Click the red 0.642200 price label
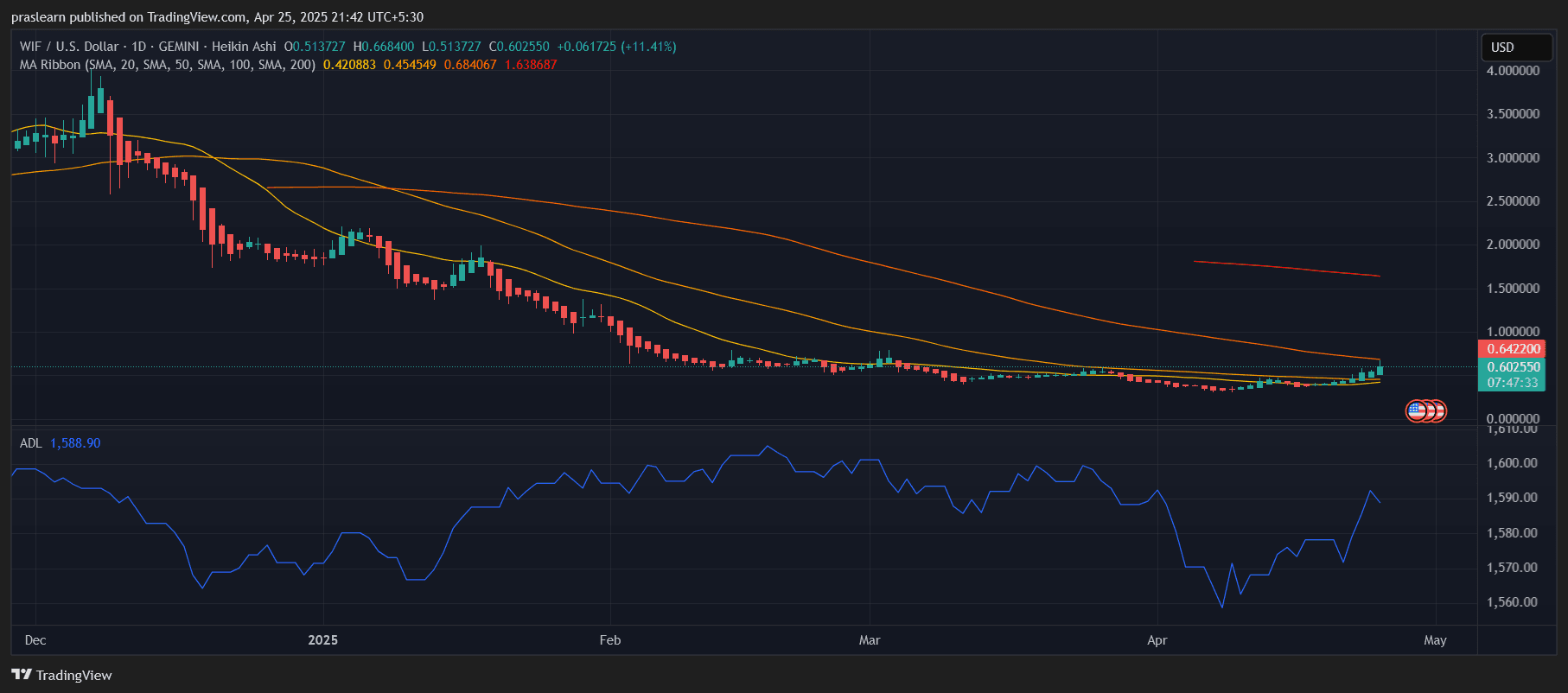The image size is (1568, 693). click(x=1513, y=349)
